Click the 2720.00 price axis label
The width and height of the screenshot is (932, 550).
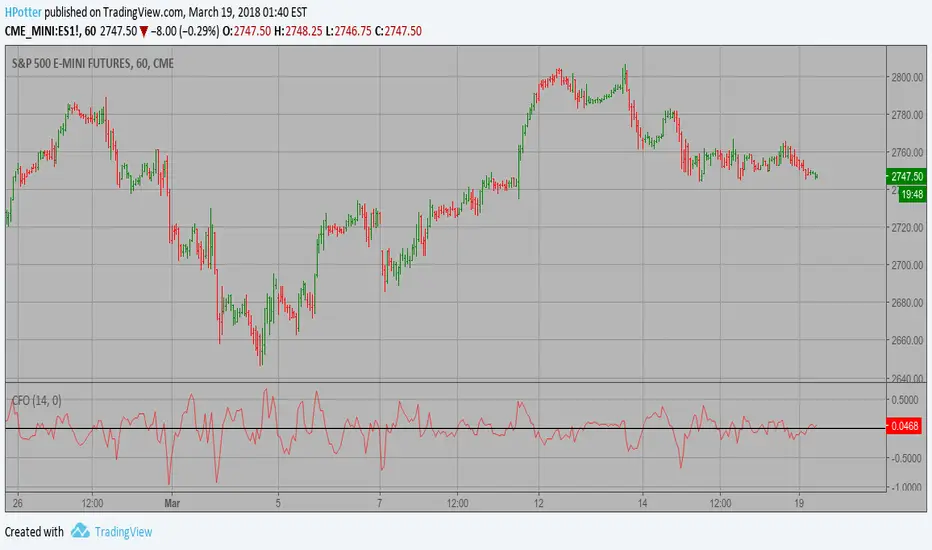pos(907,227)
